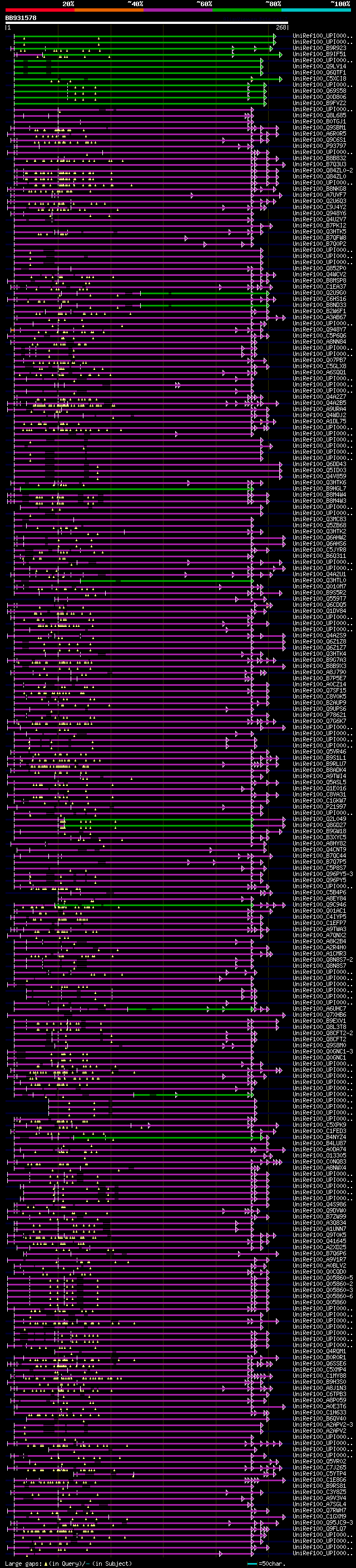Image resolution: width=356 pixels, height=1568 pixels.
Task: Select label UniRef100_B9HGL7
Action: [319, 488]
